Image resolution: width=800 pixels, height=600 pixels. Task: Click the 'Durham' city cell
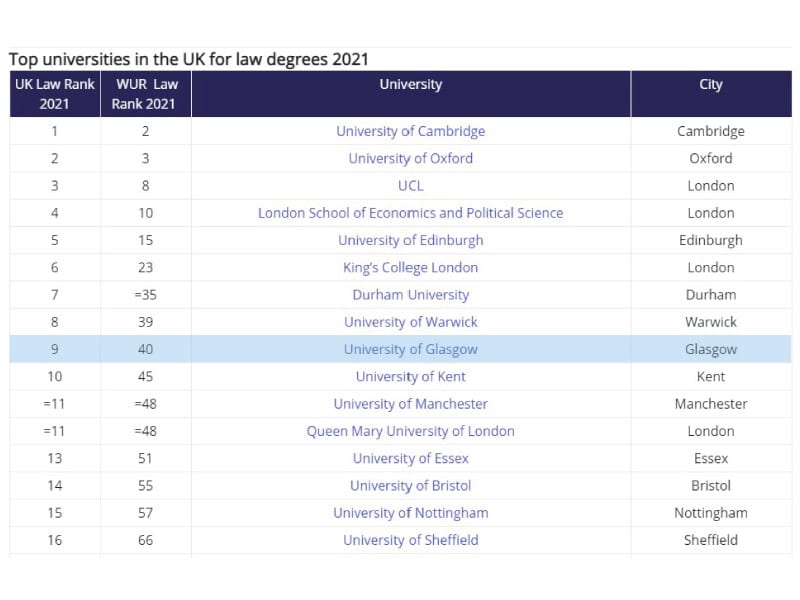pos(711,295)
